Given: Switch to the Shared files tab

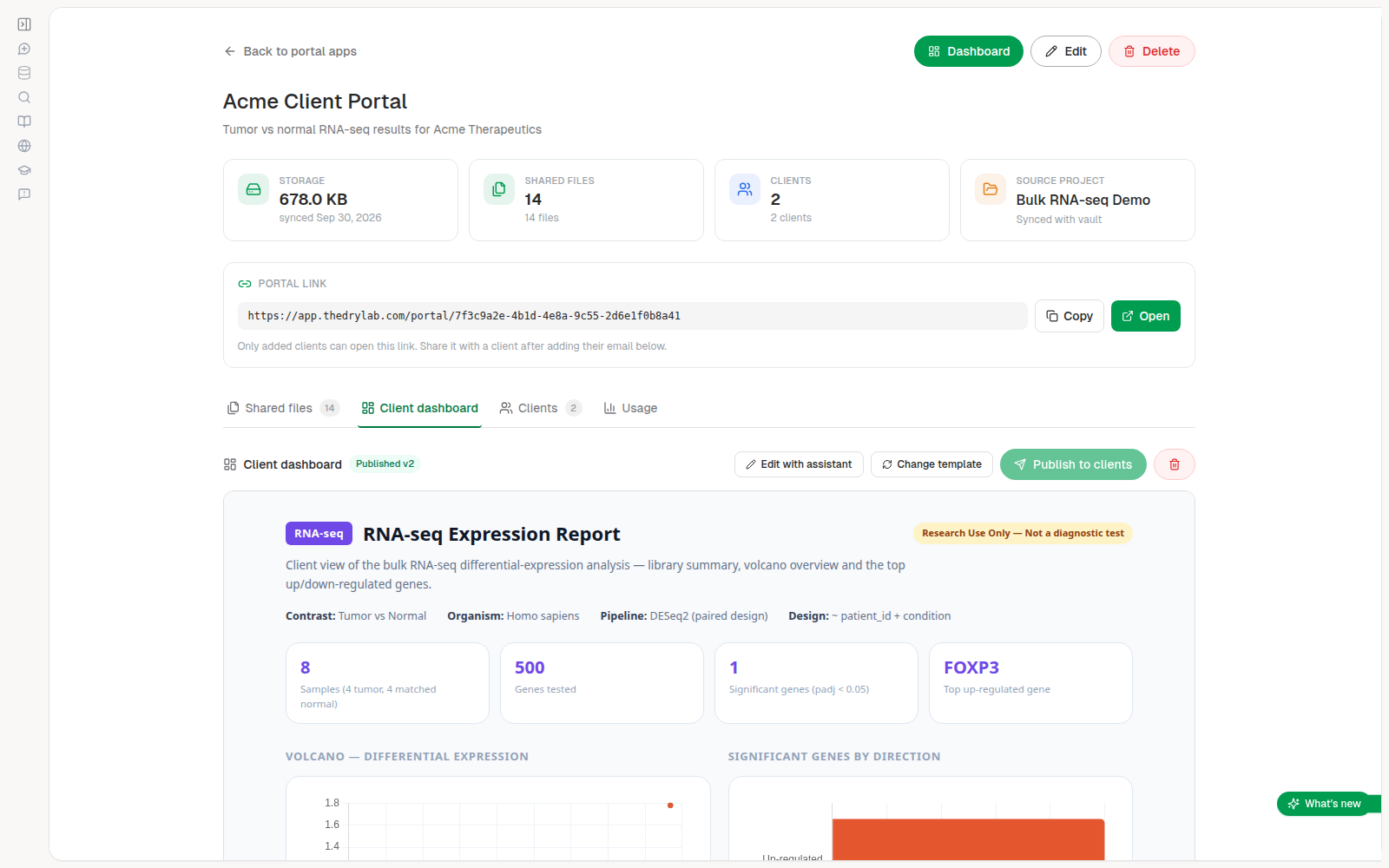Looking at the screenshot, I should 283,408.
